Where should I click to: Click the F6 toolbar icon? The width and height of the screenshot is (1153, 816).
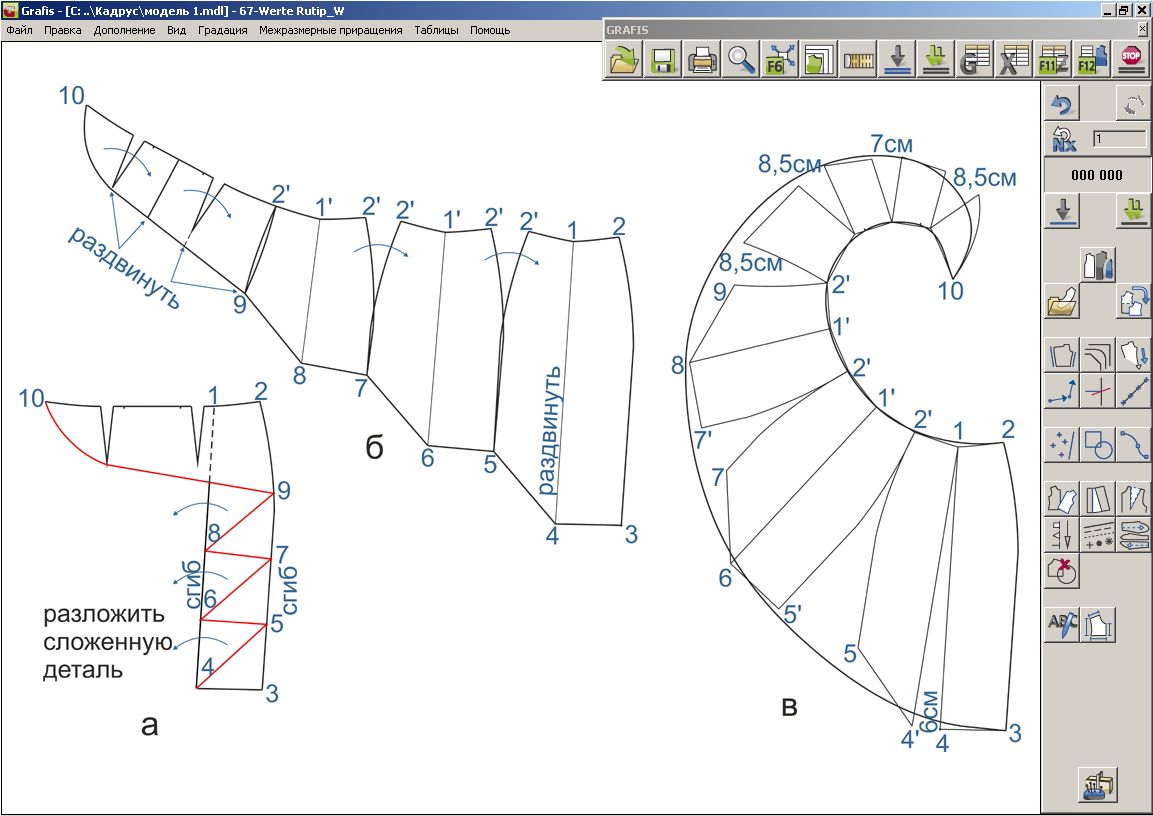click(779, 61)
